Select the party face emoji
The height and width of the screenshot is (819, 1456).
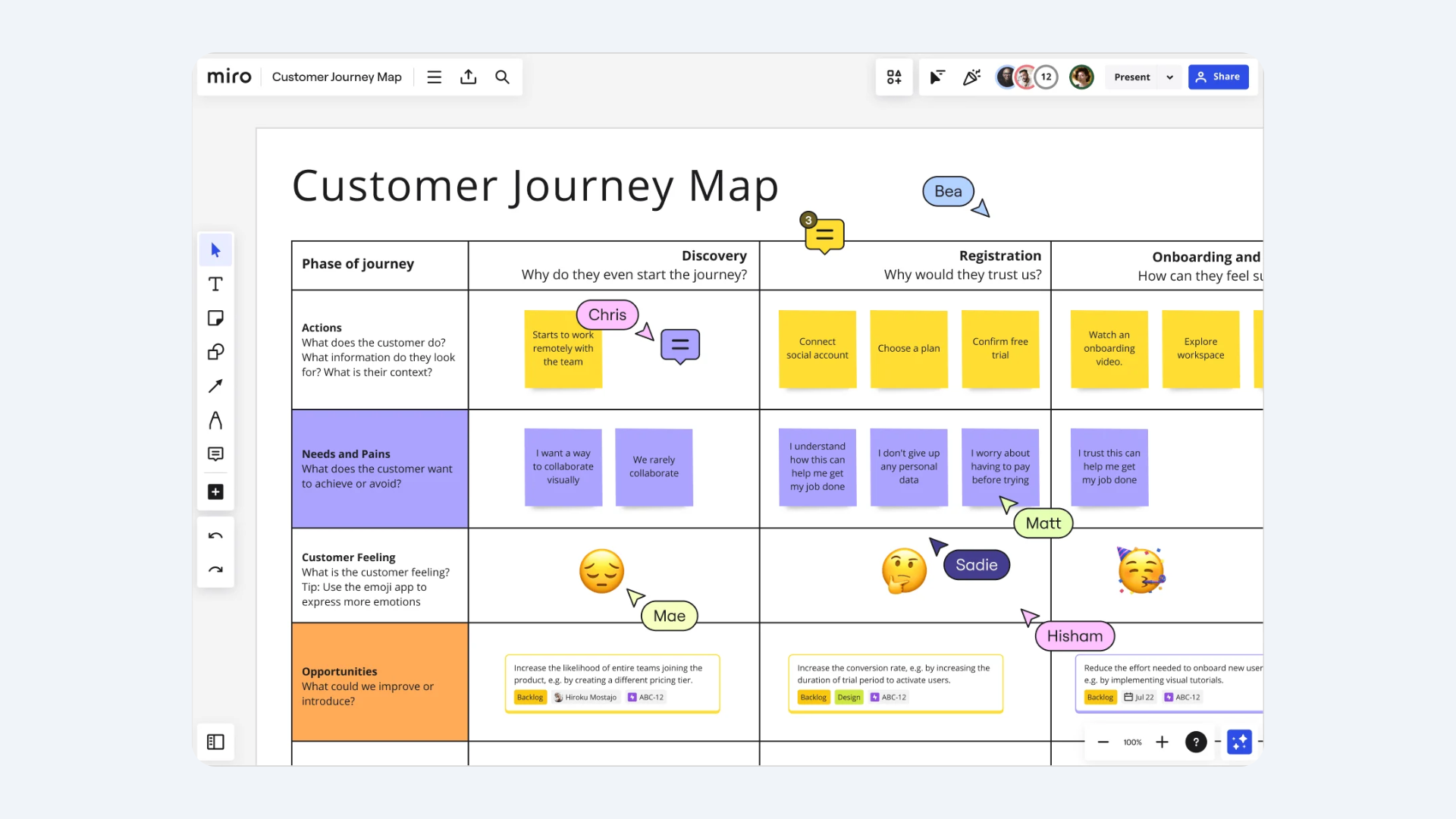pos(1141,570)
